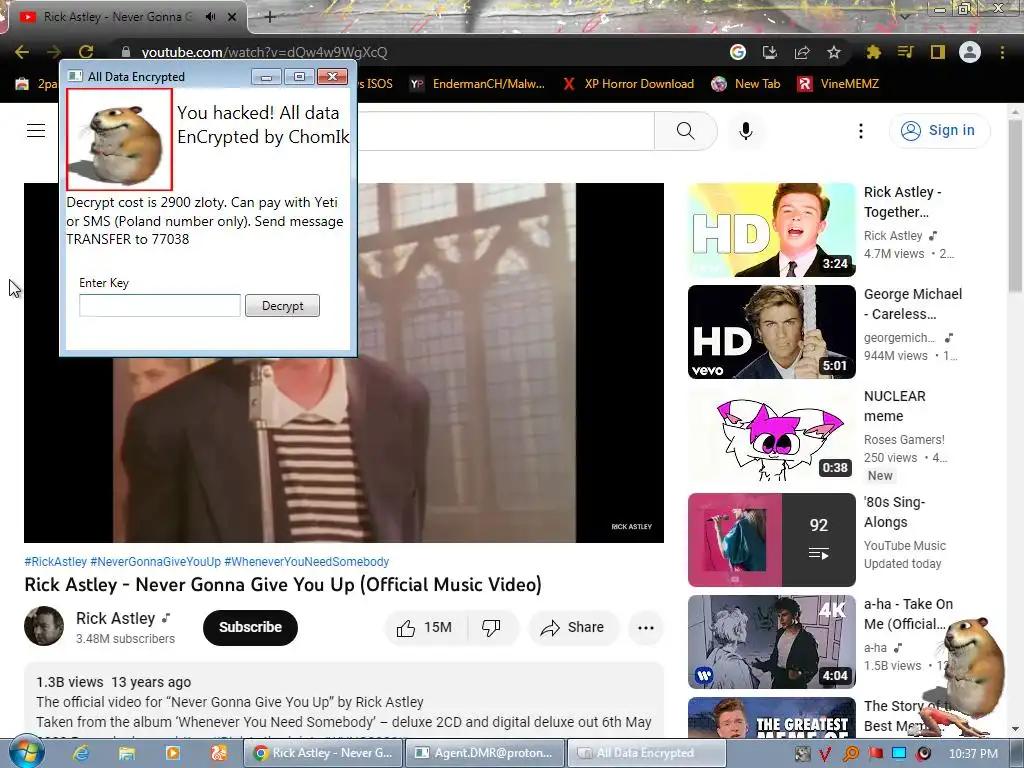The width and height of the screenshot is (1024, 768).
Task: Open more actions ellipsis beside Share
Action: click(646, 628)
